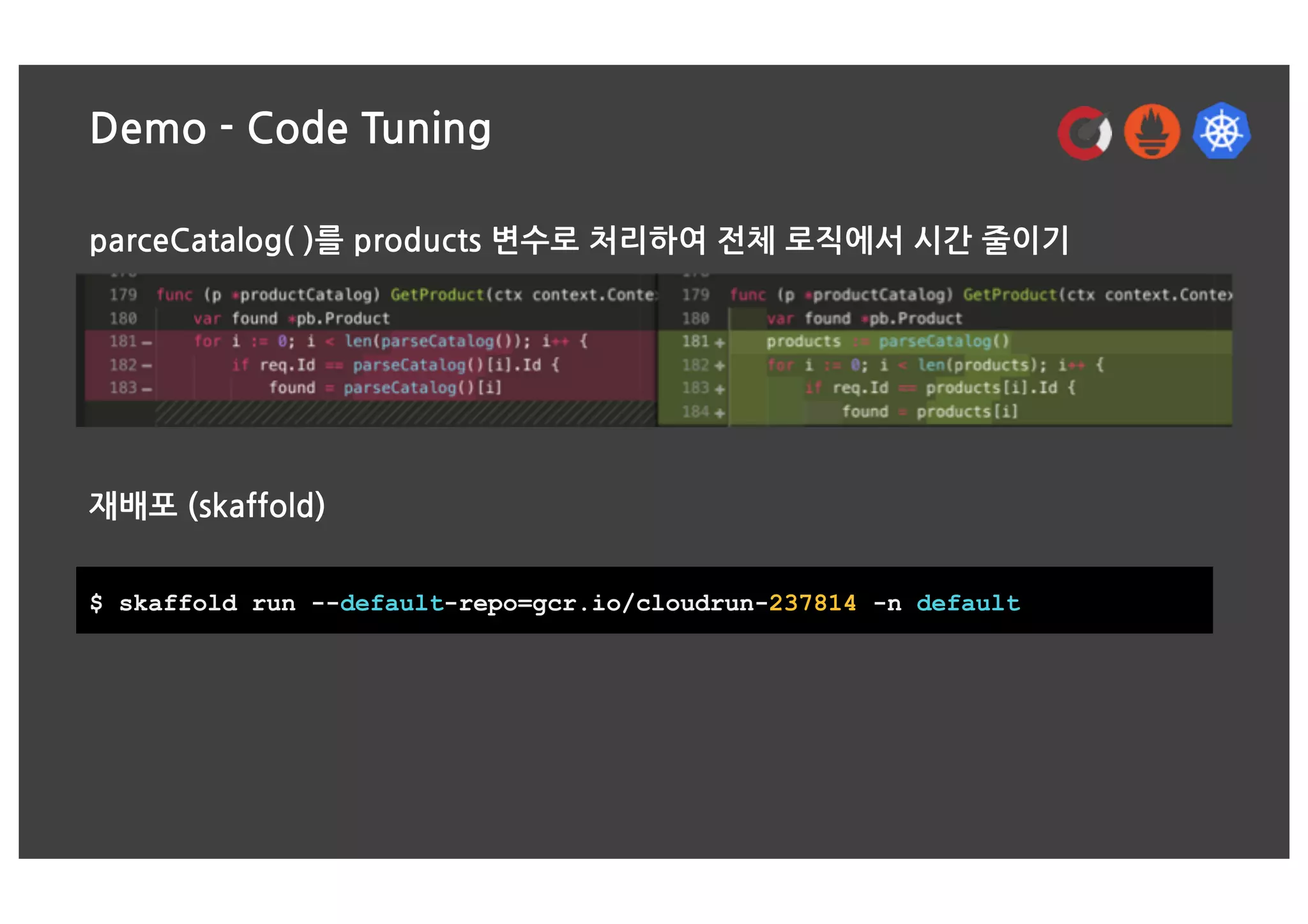Click the red OpenCensus gauge logo
Screen dimensions: 1308x924
tap(1084, 132)
